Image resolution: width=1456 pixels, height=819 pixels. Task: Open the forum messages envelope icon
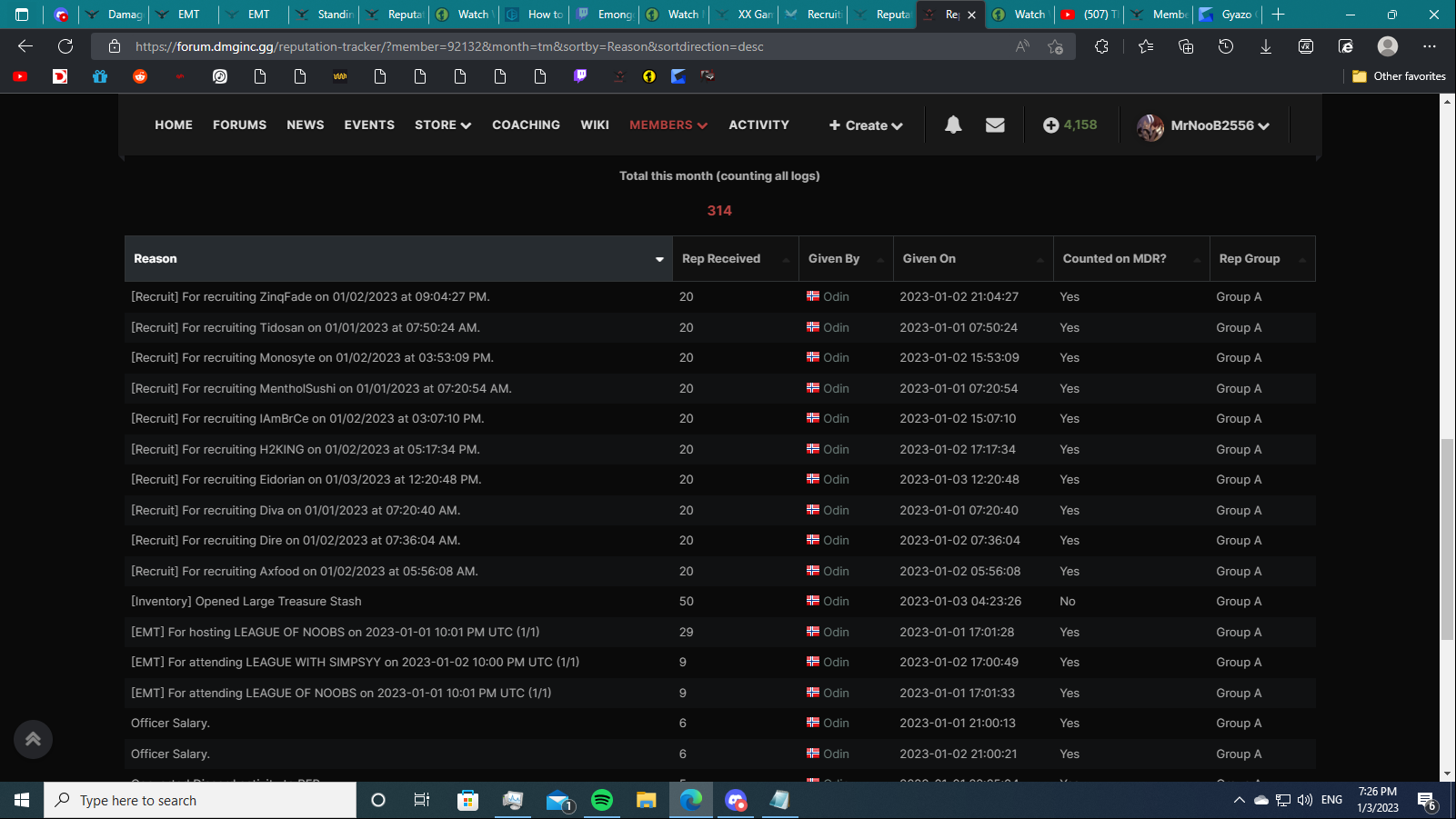[x=995, y=125]
